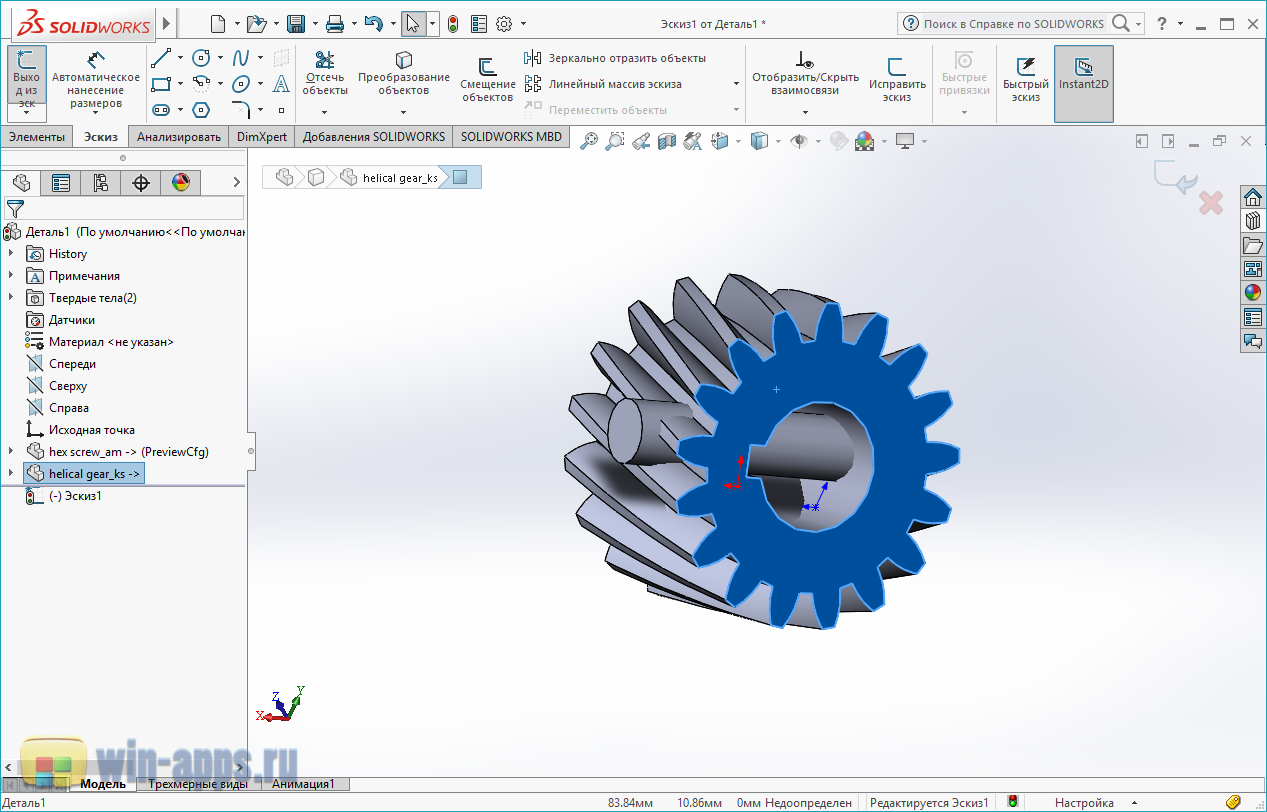
Task: Open View Orientation cube icon
Action: pyautogui.click(x=720, y=141)
